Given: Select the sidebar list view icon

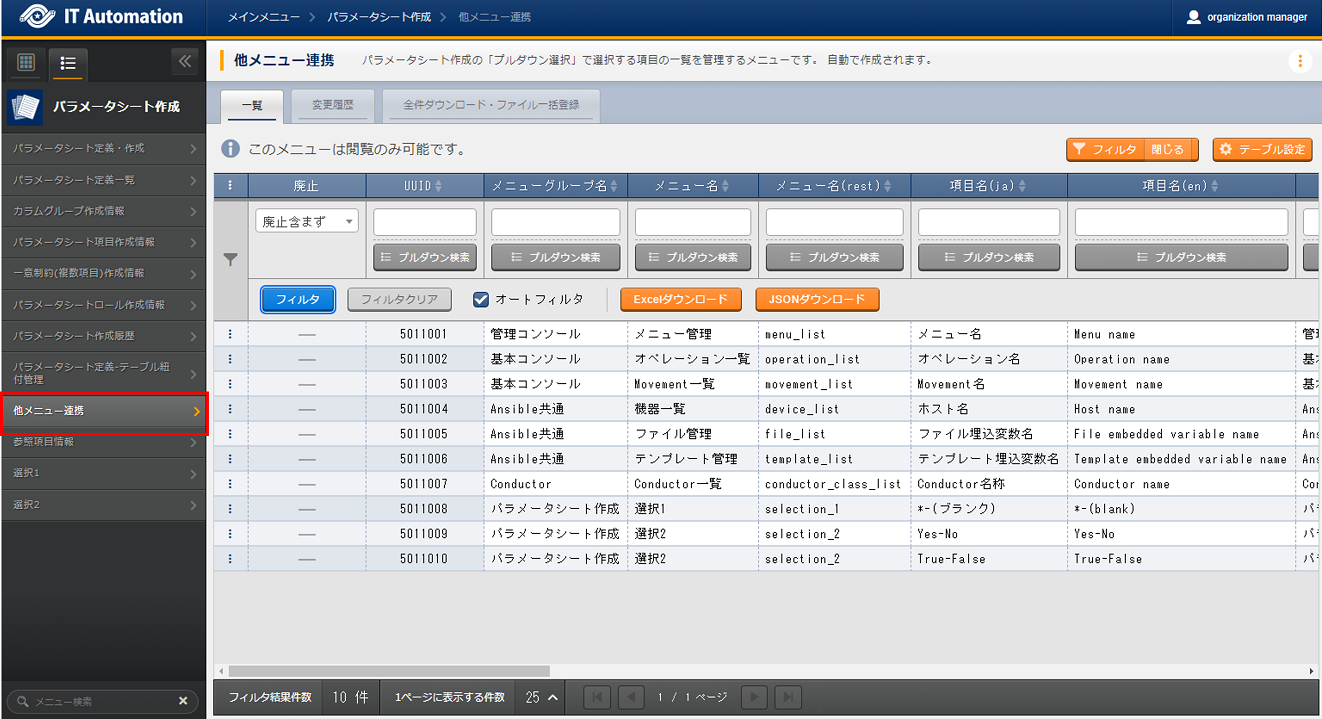Looking at the screenshot, I should [x=68, y=63].
